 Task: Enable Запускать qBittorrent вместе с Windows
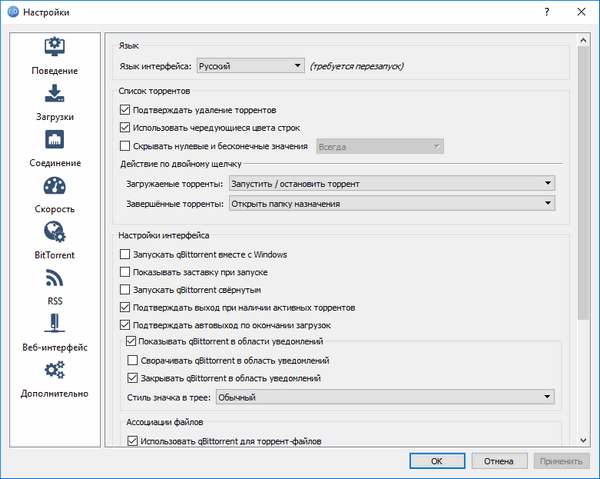tap(125, 254)
